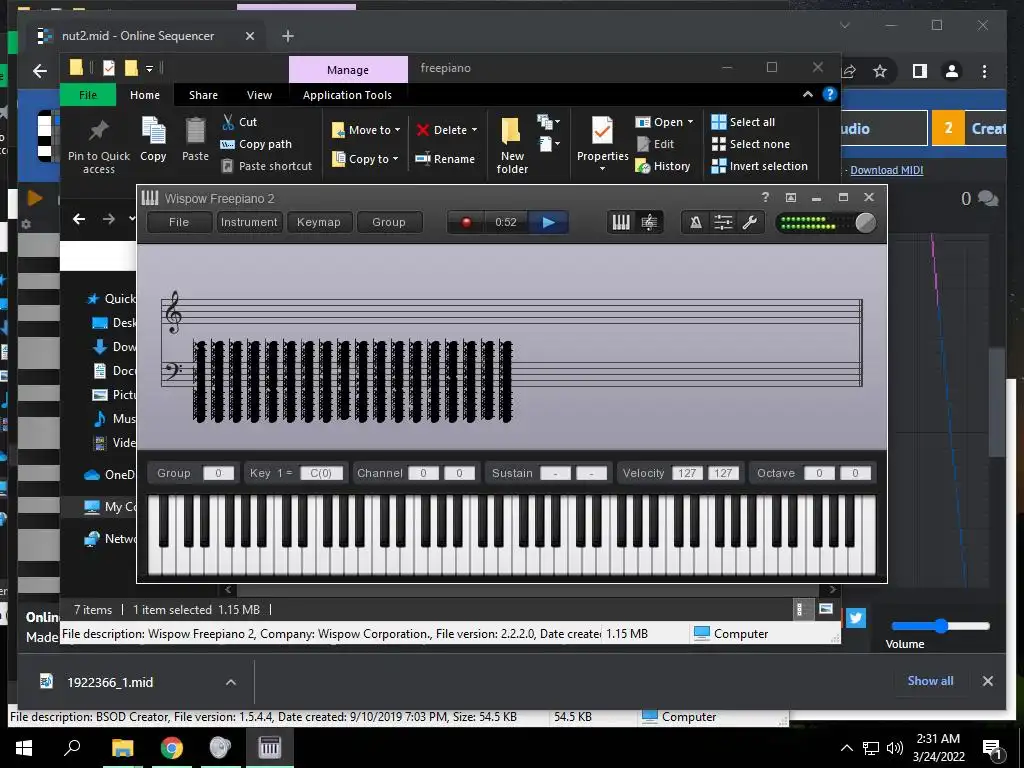The width and height of the screenshot is (1024, 768).
Task: Open the Keymap menu in Freepiano
Action: click(x=319, y=222)
